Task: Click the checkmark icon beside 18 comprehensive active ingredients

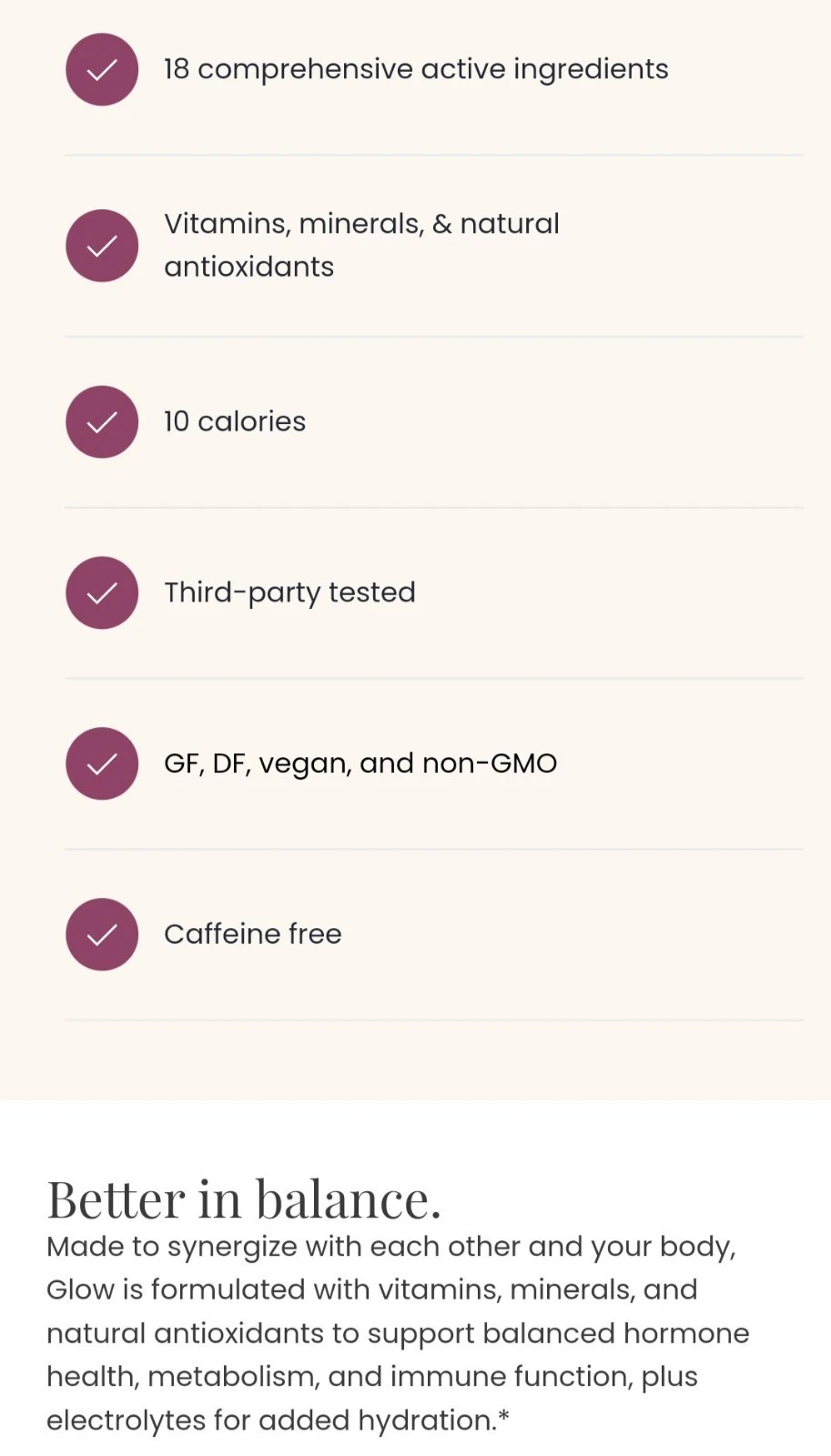Action: click(x=102, y=70)
